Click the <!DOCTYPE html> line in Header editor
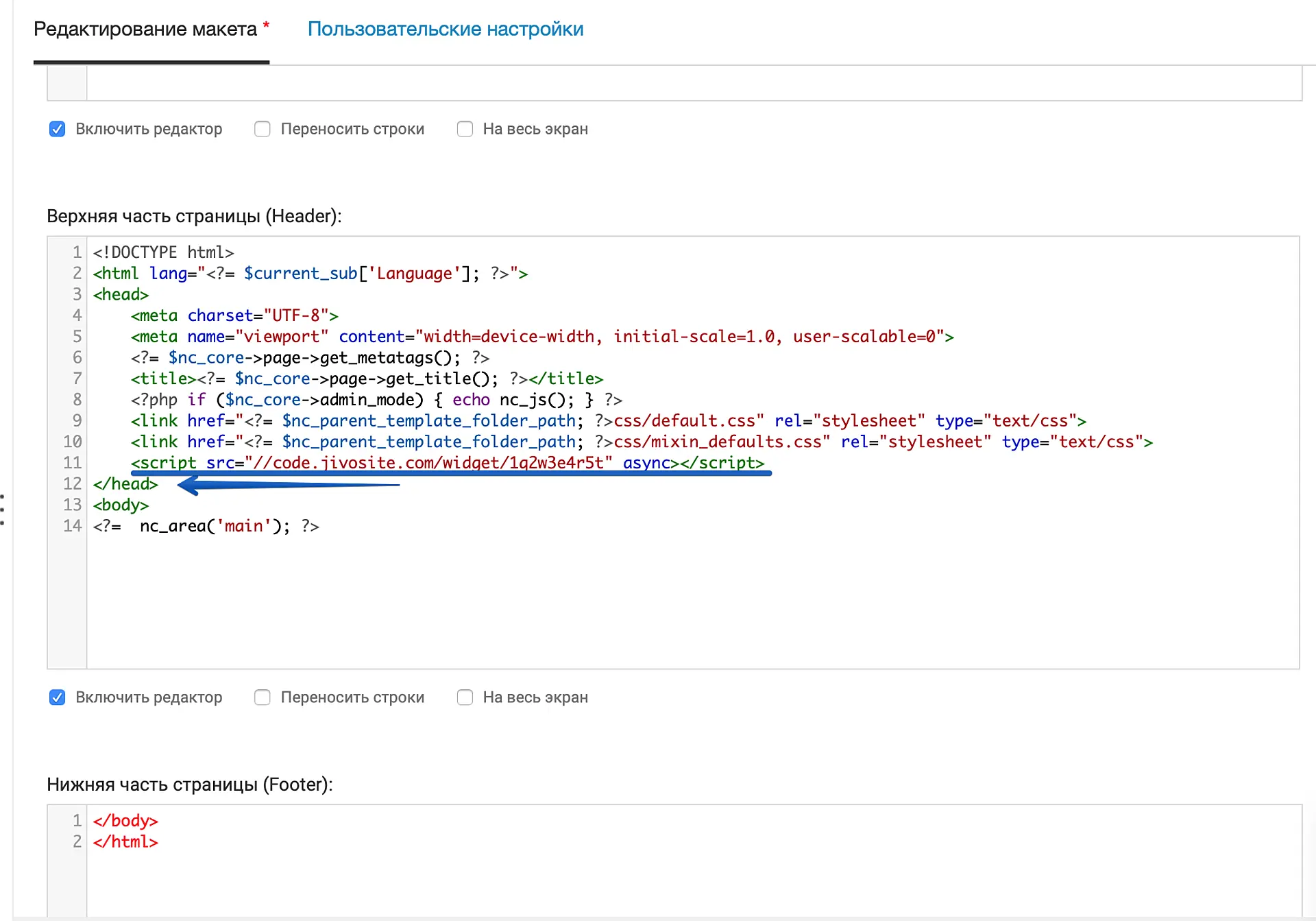1316x921 pixels. [163, 252]
